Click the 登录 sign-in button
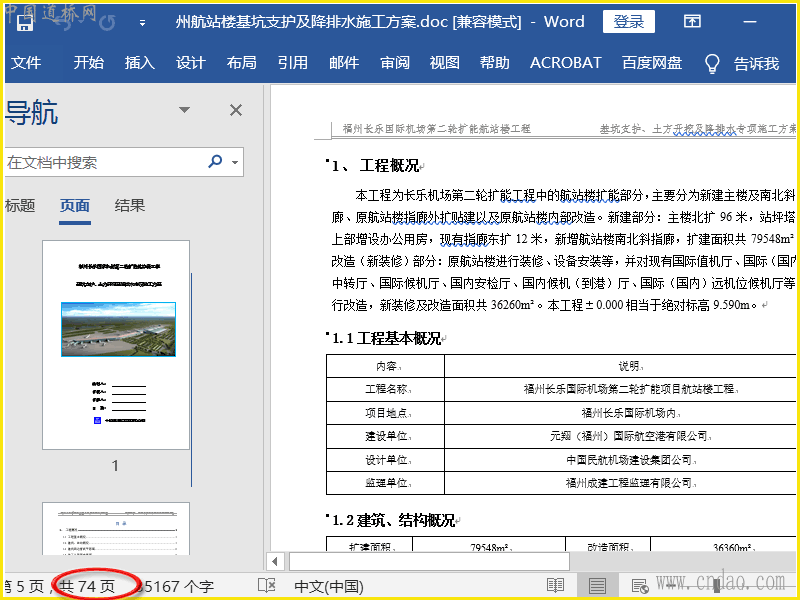 (x=629, y=22)
